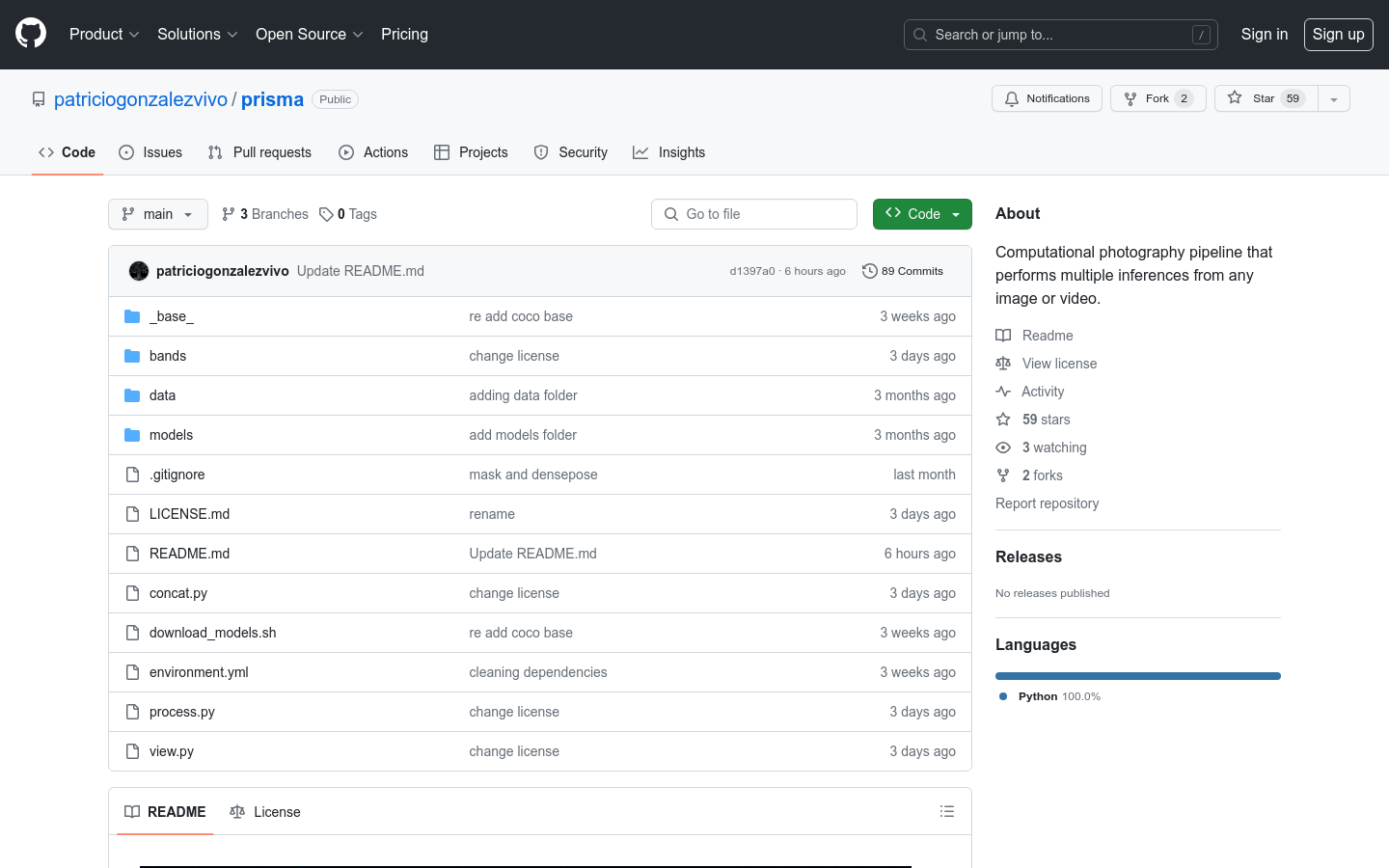The height and width of the screenshot is (868, 1389).
Task: Click the fork icon beside 2 forks
Action: pyautogui.click(x=1003, y=475)
